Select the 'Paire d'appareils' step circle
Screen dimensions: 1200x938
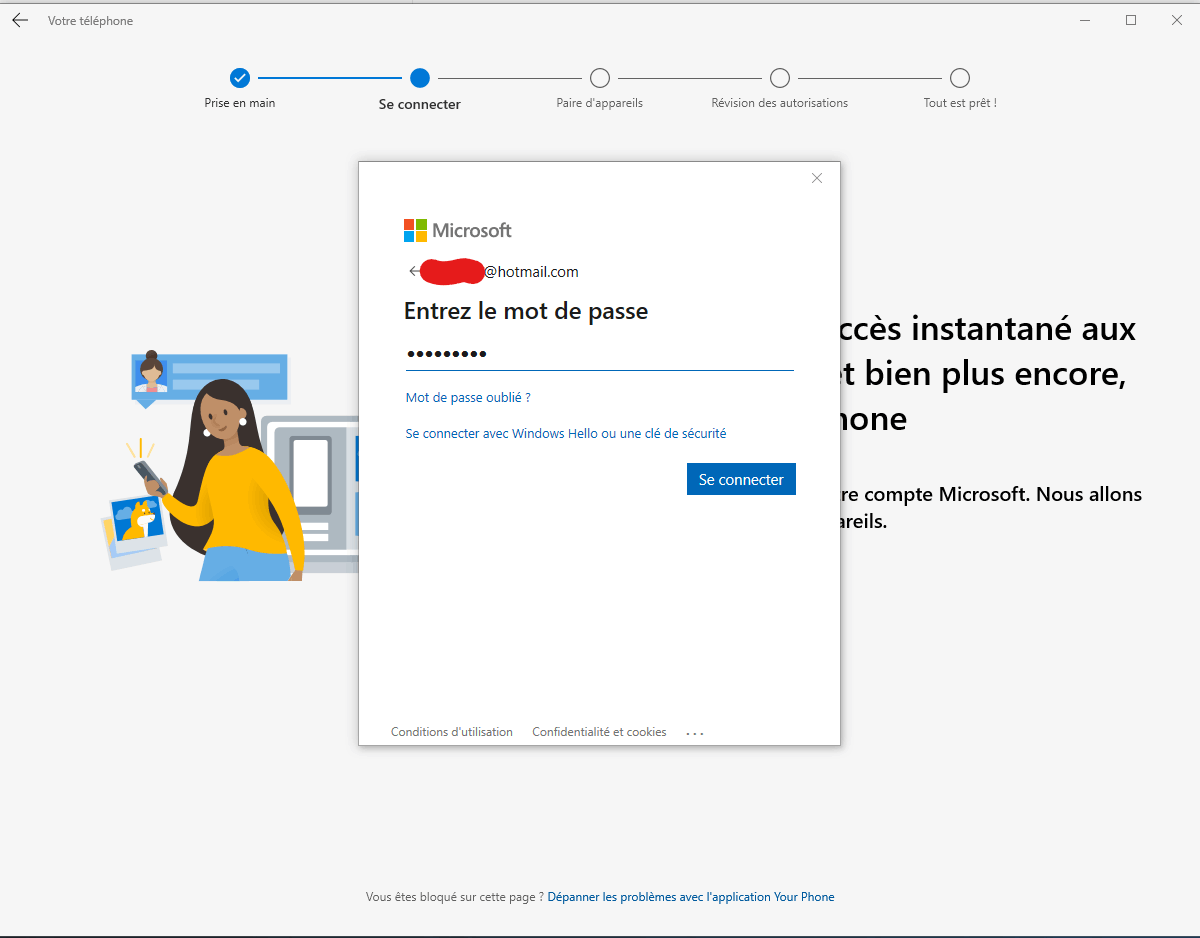600,78
